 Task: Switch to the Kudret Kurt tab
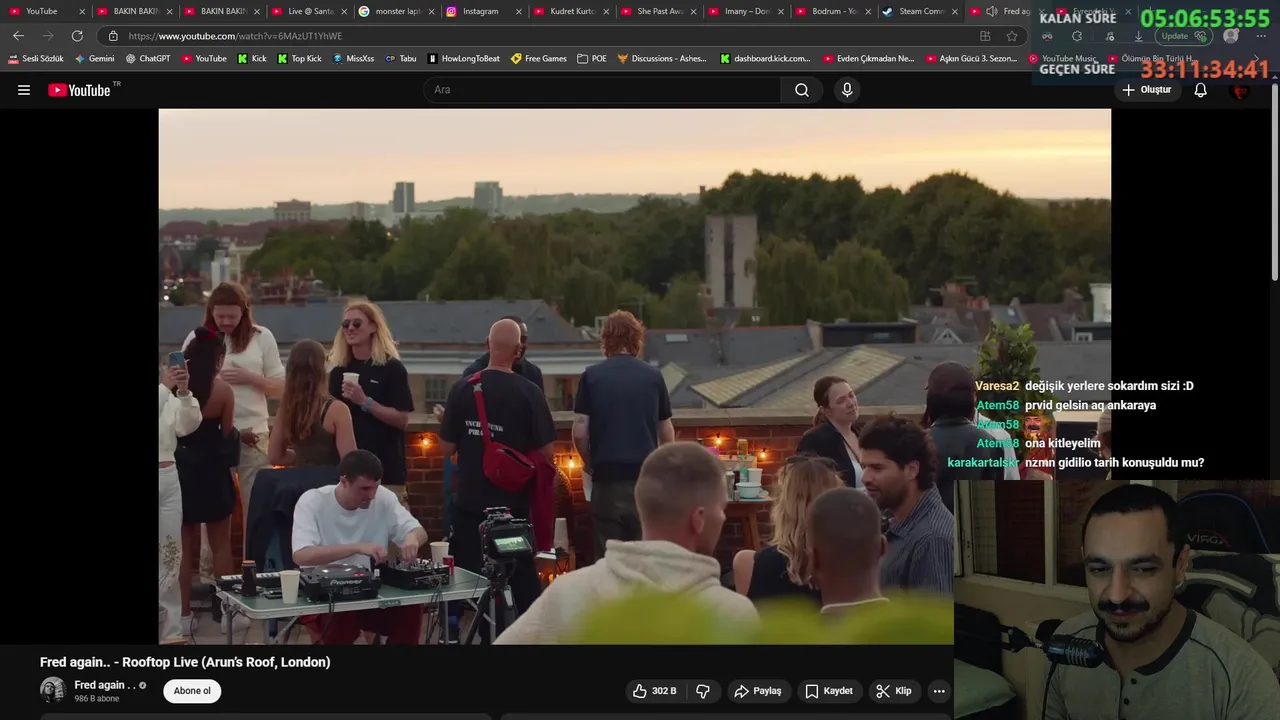tap(570, 11)
